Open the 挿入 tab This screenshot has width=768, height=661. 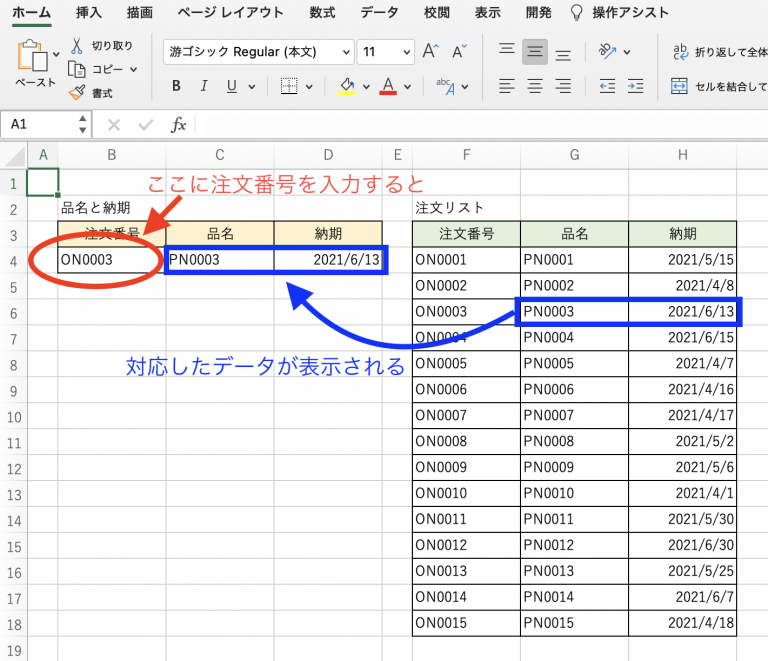[x=89, y=13]
